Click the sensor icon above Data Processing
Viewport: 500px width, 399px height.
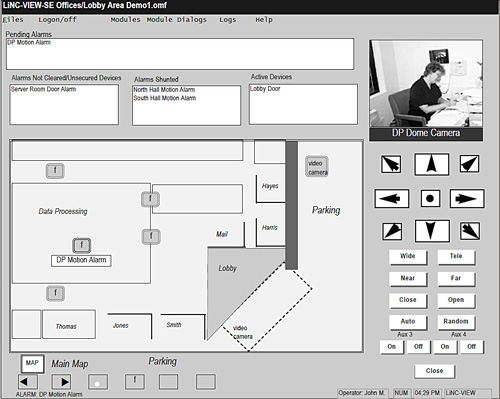click(55, 171)
